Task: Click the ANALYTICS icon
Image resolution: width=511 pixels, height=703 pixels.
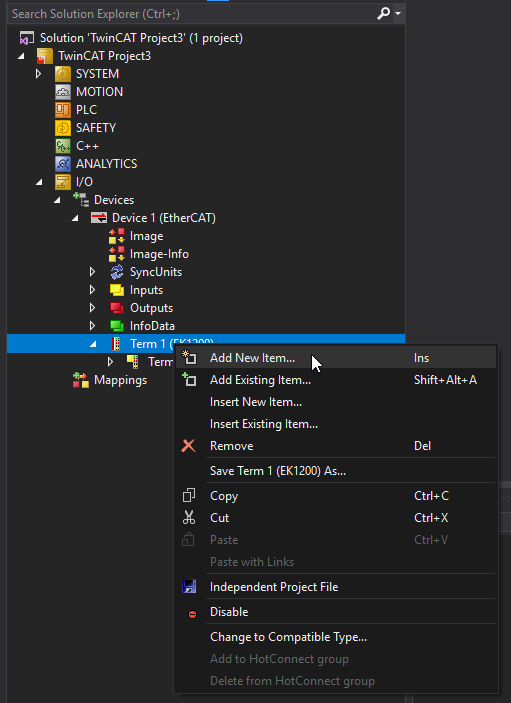Action: [x=63, y=164]
